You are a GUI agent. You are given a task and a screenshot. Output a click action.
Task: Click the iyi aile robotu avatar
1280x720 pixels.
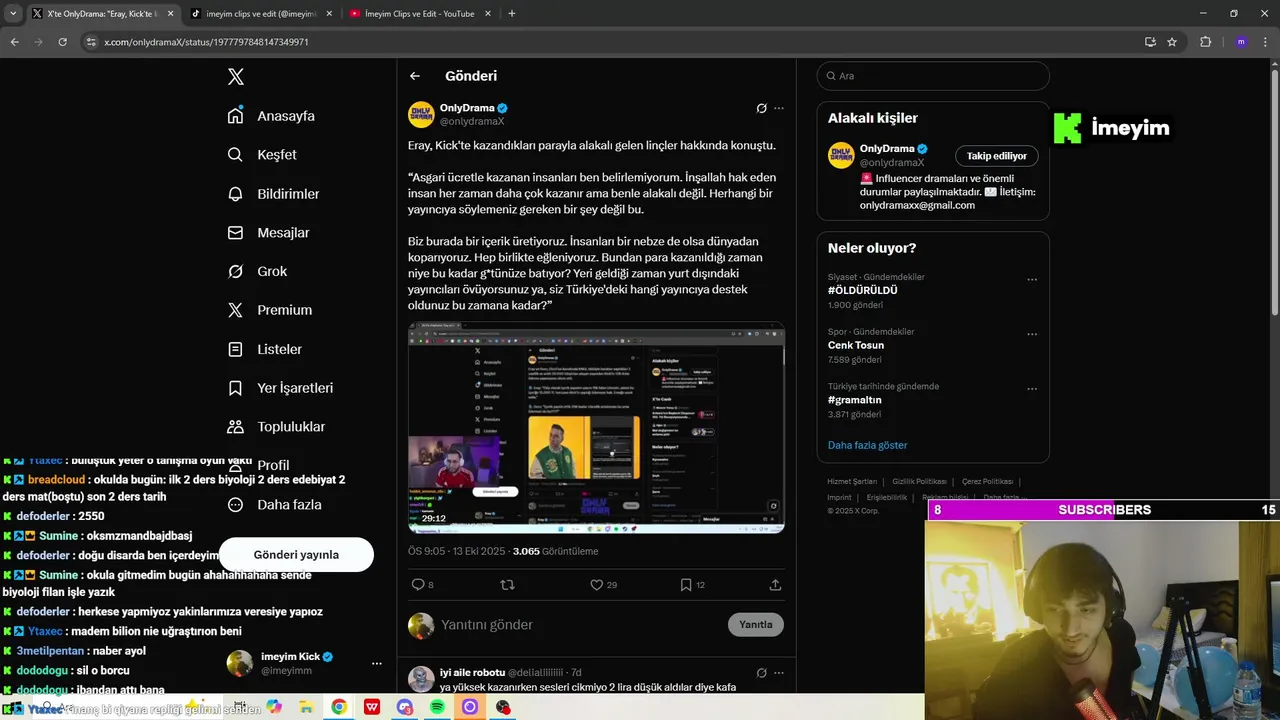click(421, 679)
